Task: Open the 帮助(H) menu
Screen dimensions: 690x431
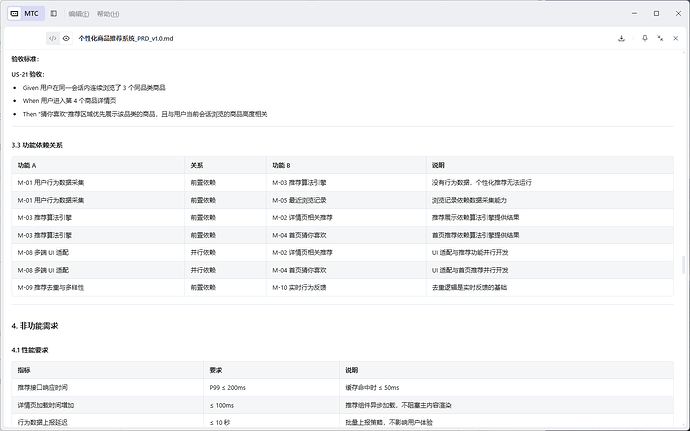Action: coord(108,14)
